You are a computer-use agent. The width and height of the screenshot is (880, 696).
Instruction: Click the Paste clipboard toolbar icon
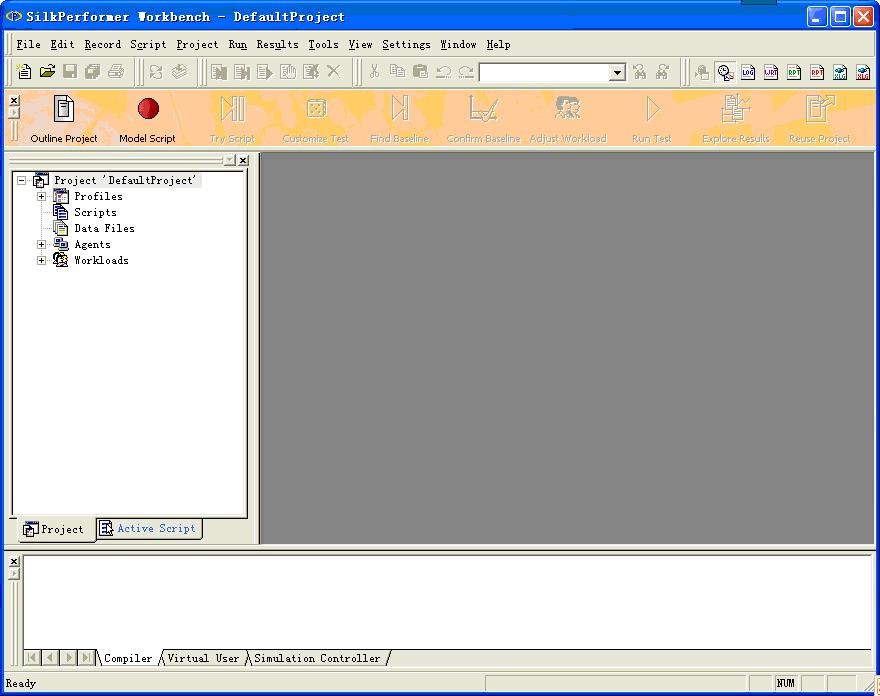pyautogui.click(x=420, y=72)
